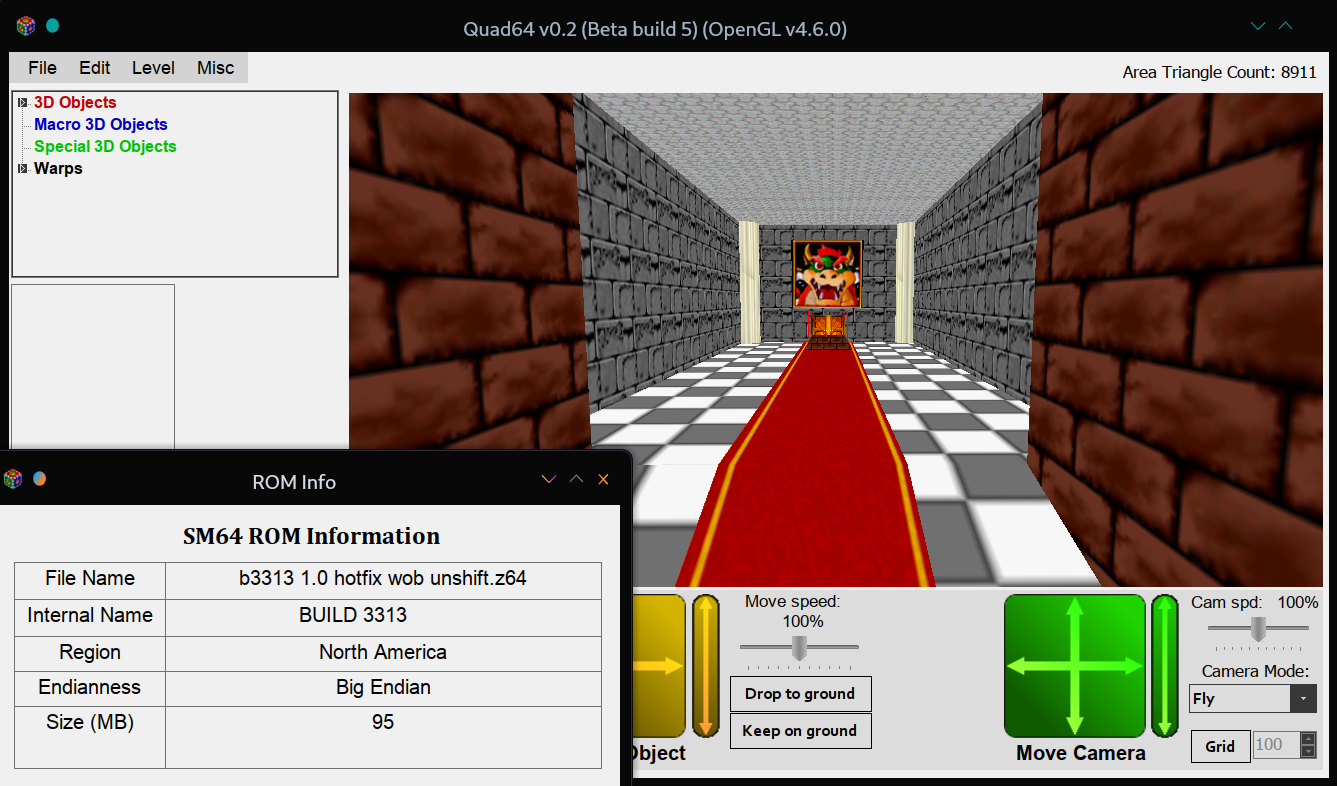1337x786 pixels.
Task: Click the ROM Info window app icon
Action: click(13, 479)
